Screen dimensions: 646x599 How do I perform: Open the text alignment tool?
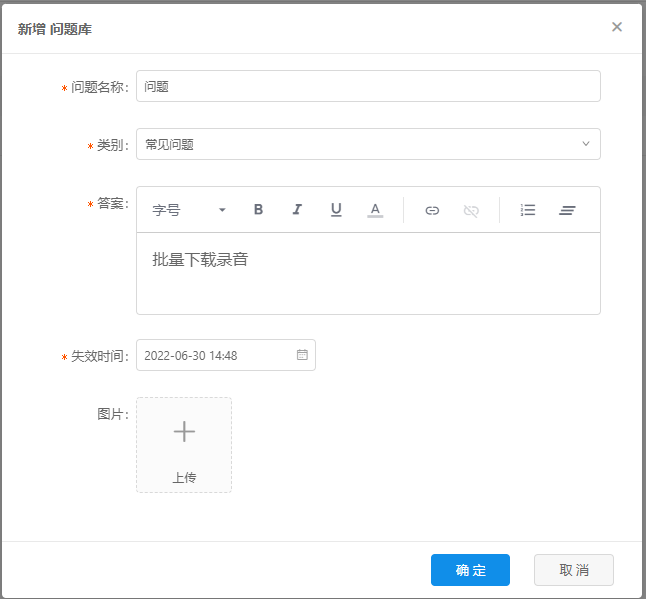[567, 210]
